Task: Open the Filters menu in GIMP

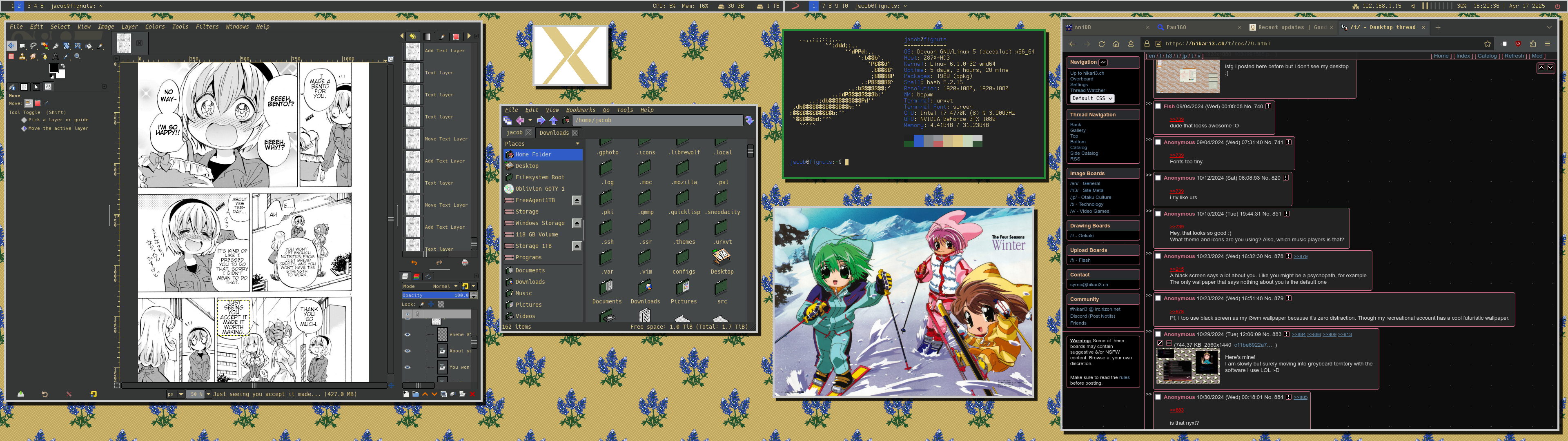Action: (x=207, y=27)
